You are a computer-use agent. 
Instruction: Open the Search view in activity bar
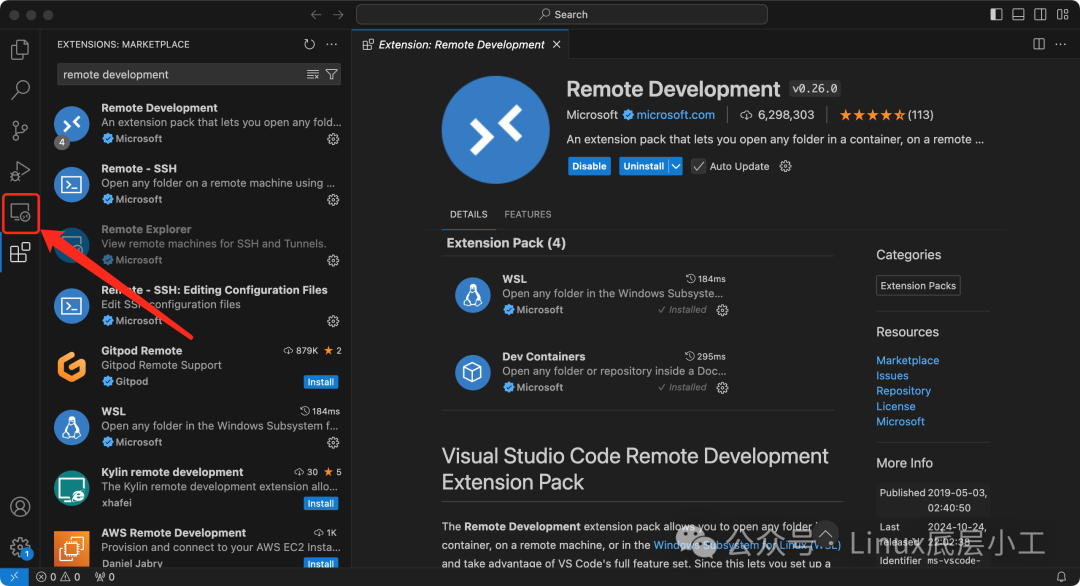(x=20, y=90)
